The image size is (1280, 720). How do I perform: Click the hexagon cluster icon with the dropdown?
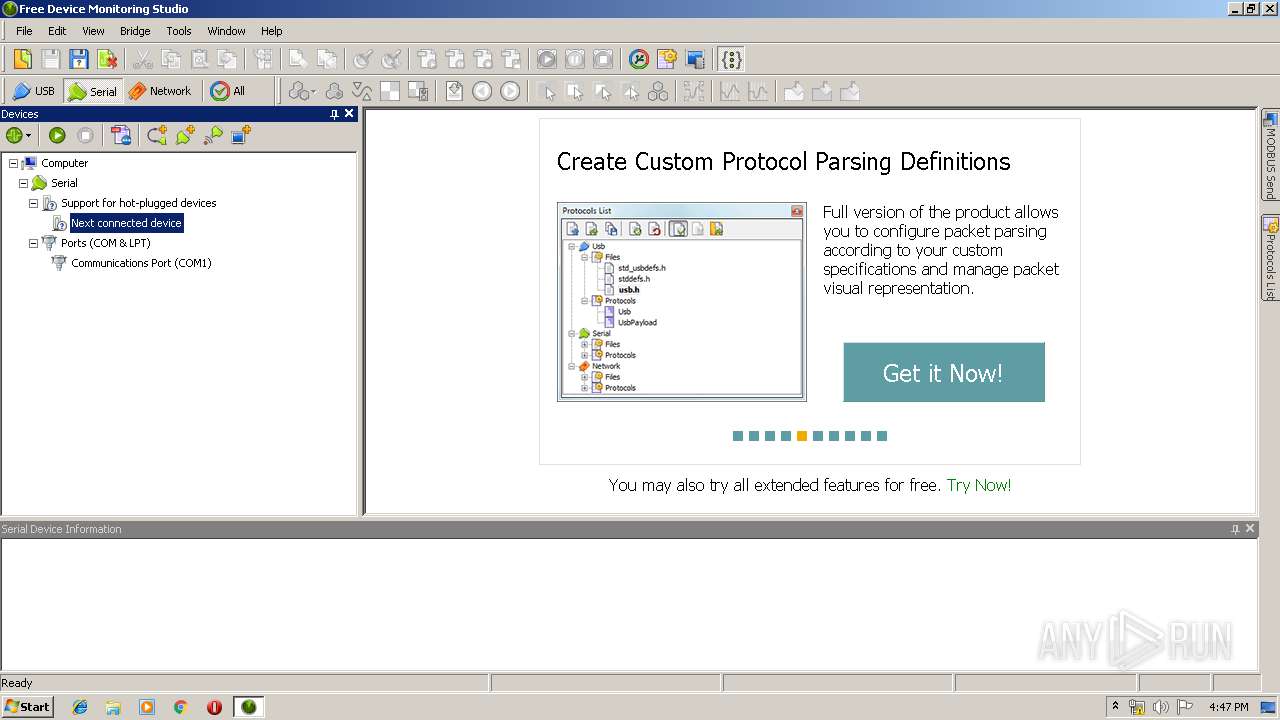pyautogui.click(x=301, y=91)
